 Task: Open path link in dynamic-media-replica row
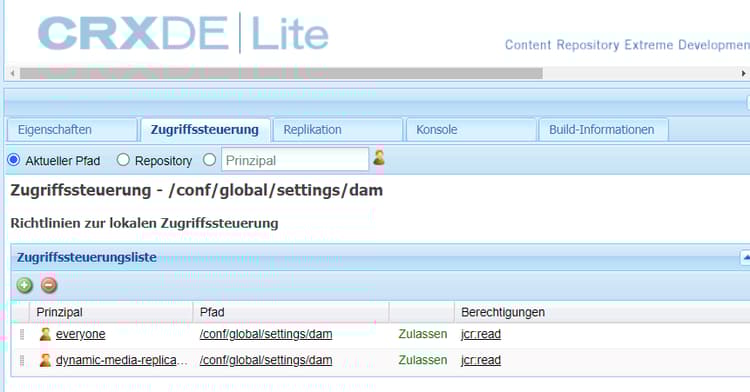tap(266, 360)
